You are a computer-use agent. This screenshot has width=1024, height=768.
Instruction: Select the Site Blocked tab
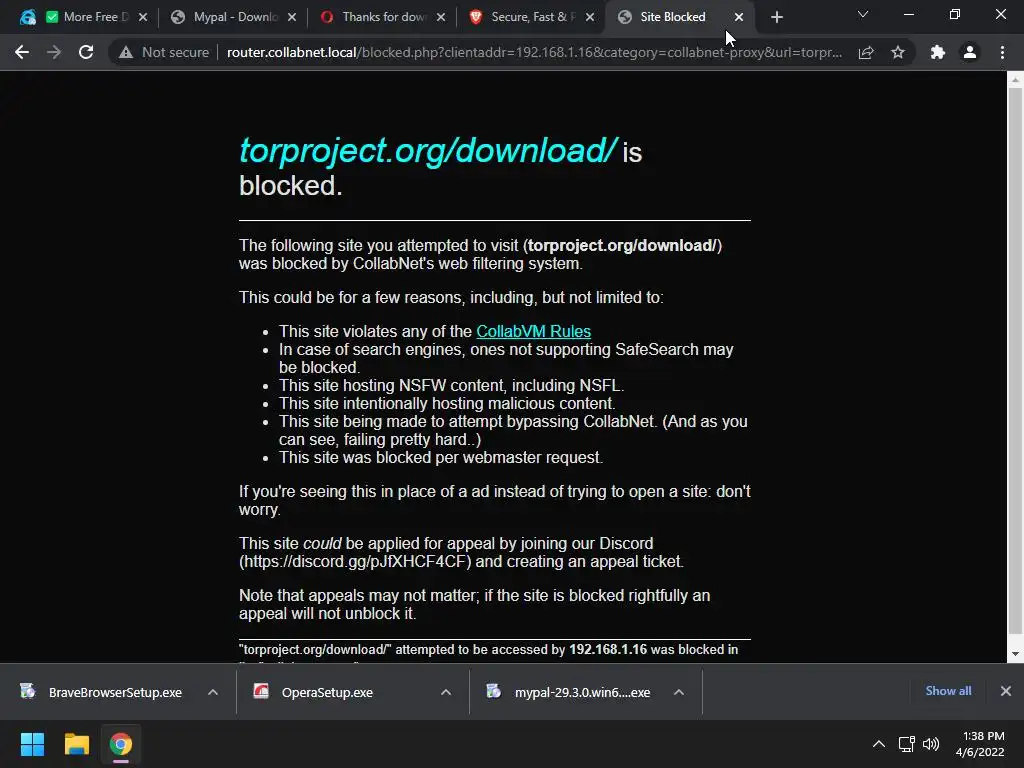pos(673,17)
